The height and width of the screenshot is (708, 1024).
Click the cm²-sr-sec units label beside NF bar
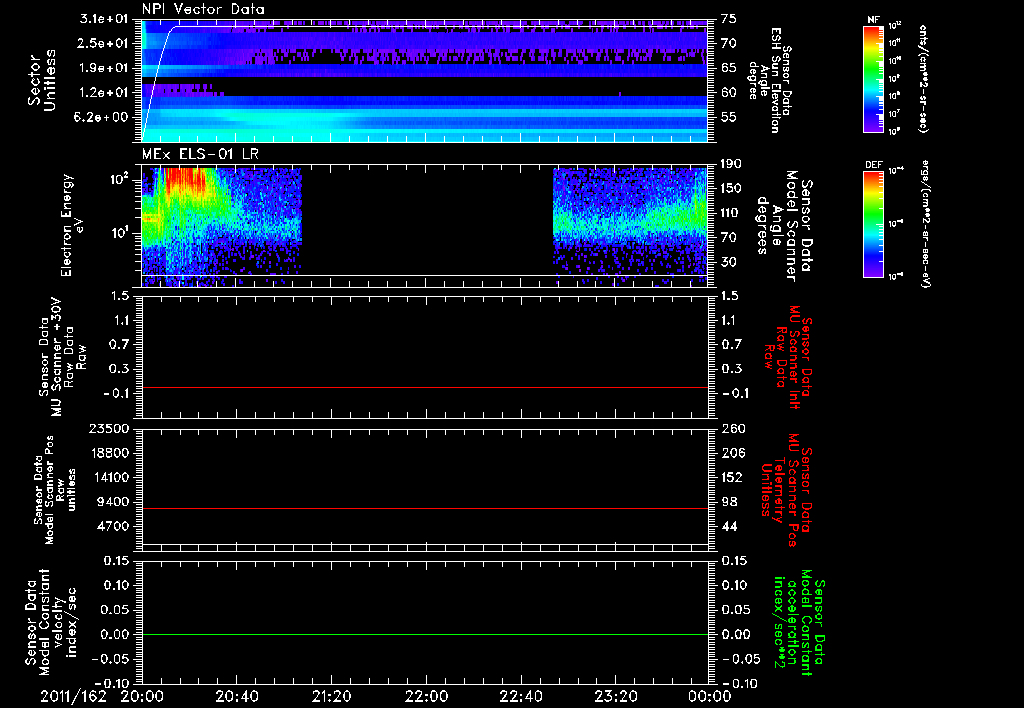923,79
